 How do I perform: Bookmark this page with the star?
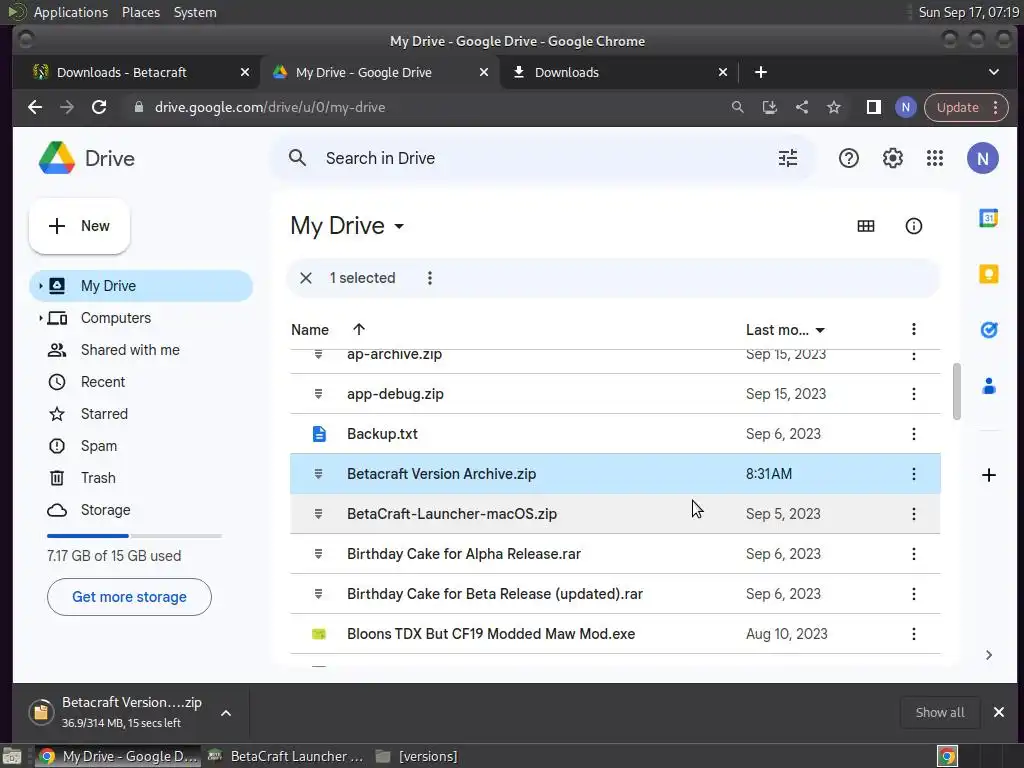[x=833, y=107]
